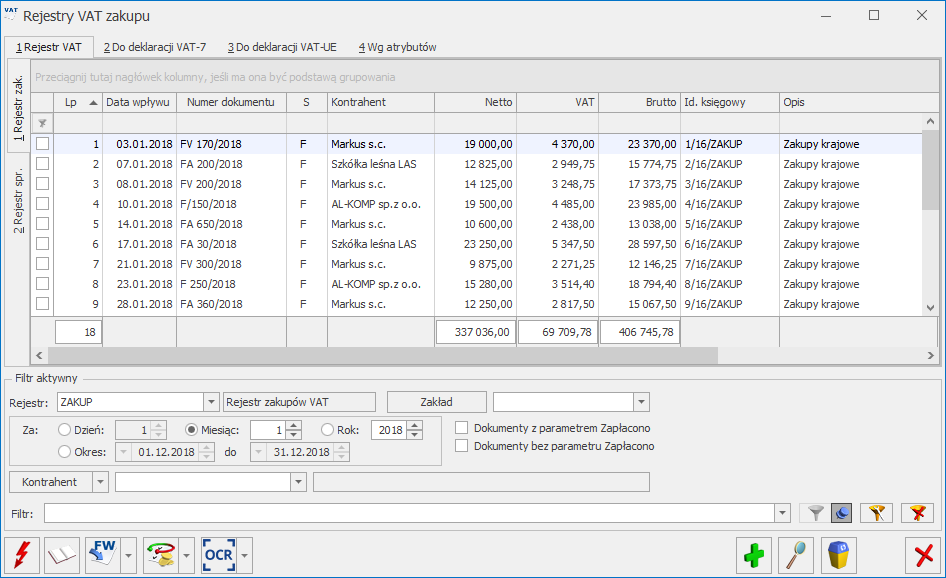Launch the OCR scan icon
Image resolution: width=946 pixels, height=578 pixels.
click(x=218, y=555)
